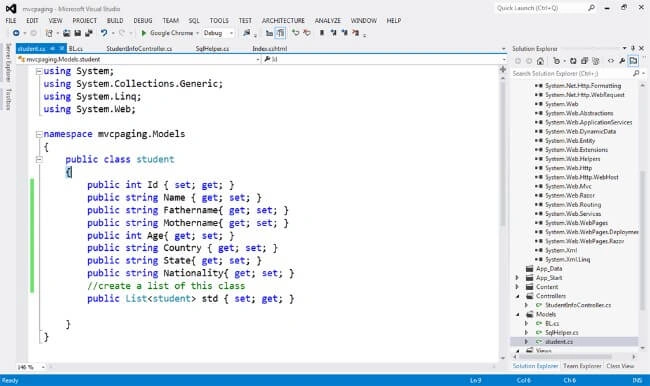Collapse the student class outlining region

[39, 159]
